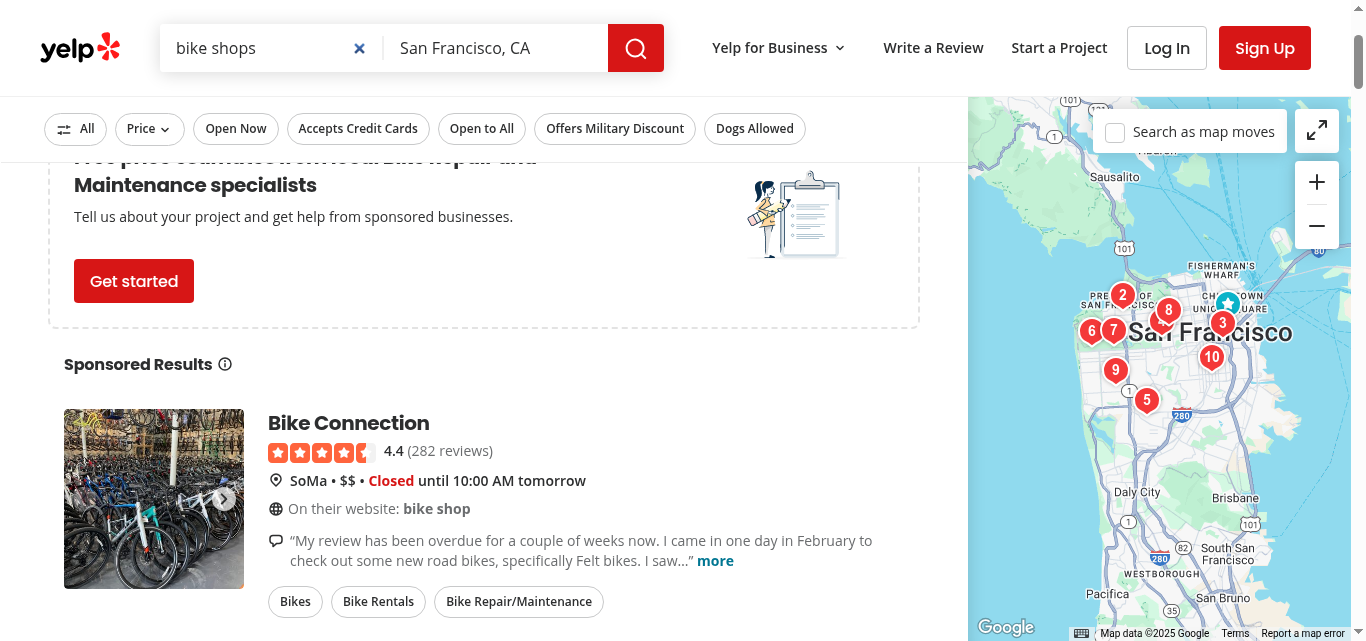1366x641 pixels.
Task: Open keyboard shortcuts icon on map
Action: pos(1081,633)
